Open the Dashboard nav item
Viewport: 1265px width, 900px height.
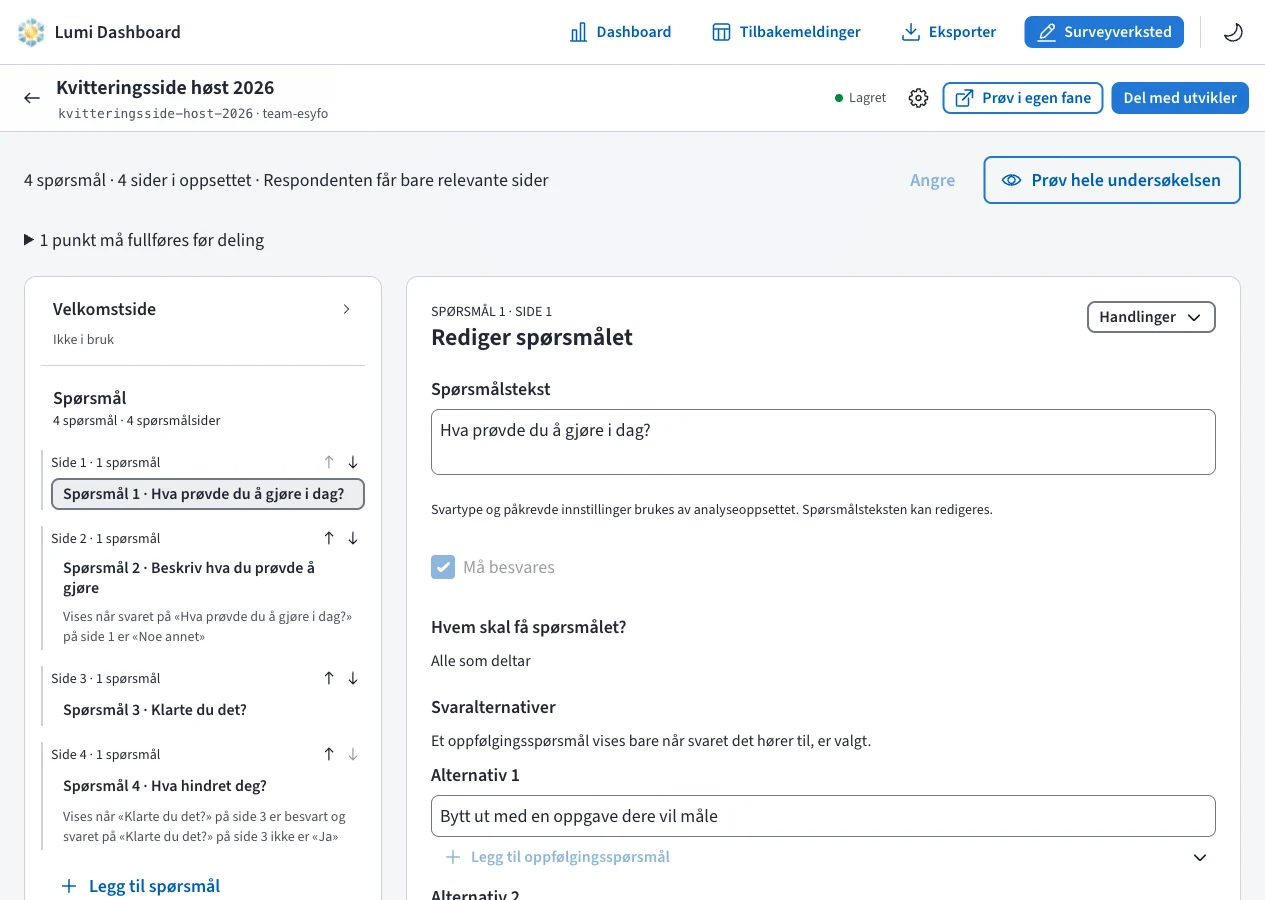pos(621,32)
